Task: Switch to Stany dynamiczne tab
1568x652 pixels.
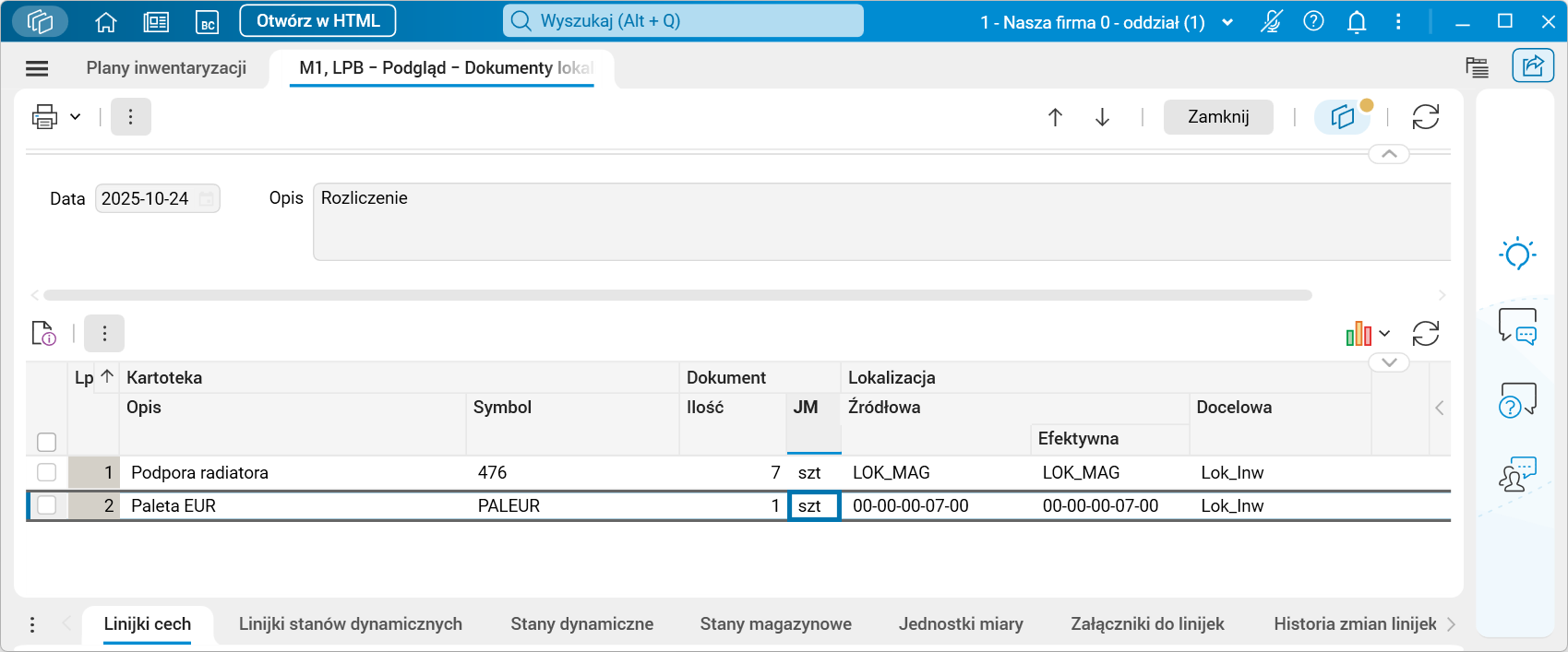Action: click(582, 624)
